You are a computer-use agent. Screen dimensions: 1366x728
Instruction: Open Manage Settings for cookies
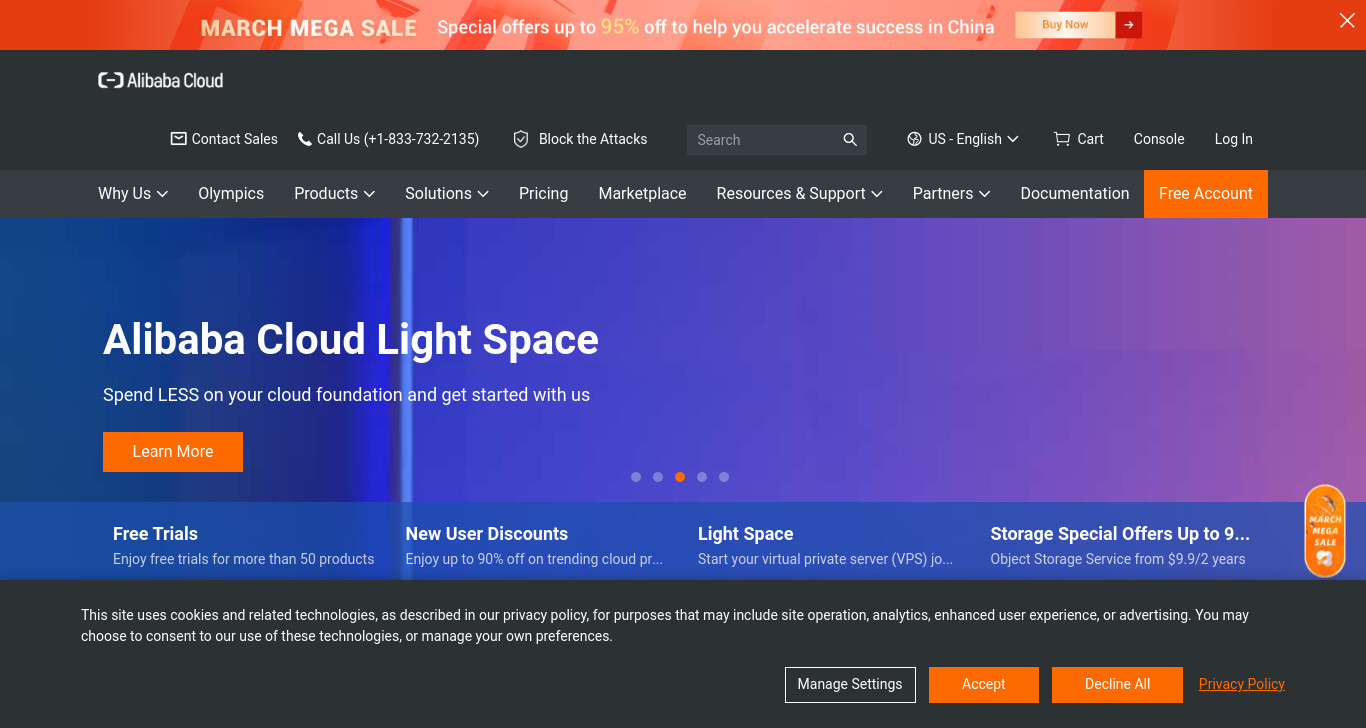pos(850,685)
